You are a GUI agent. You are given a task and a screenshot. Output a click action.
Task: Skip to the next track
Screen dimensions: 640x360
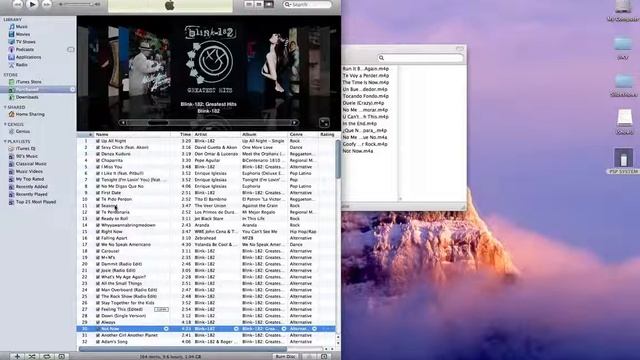pos(47,4)
